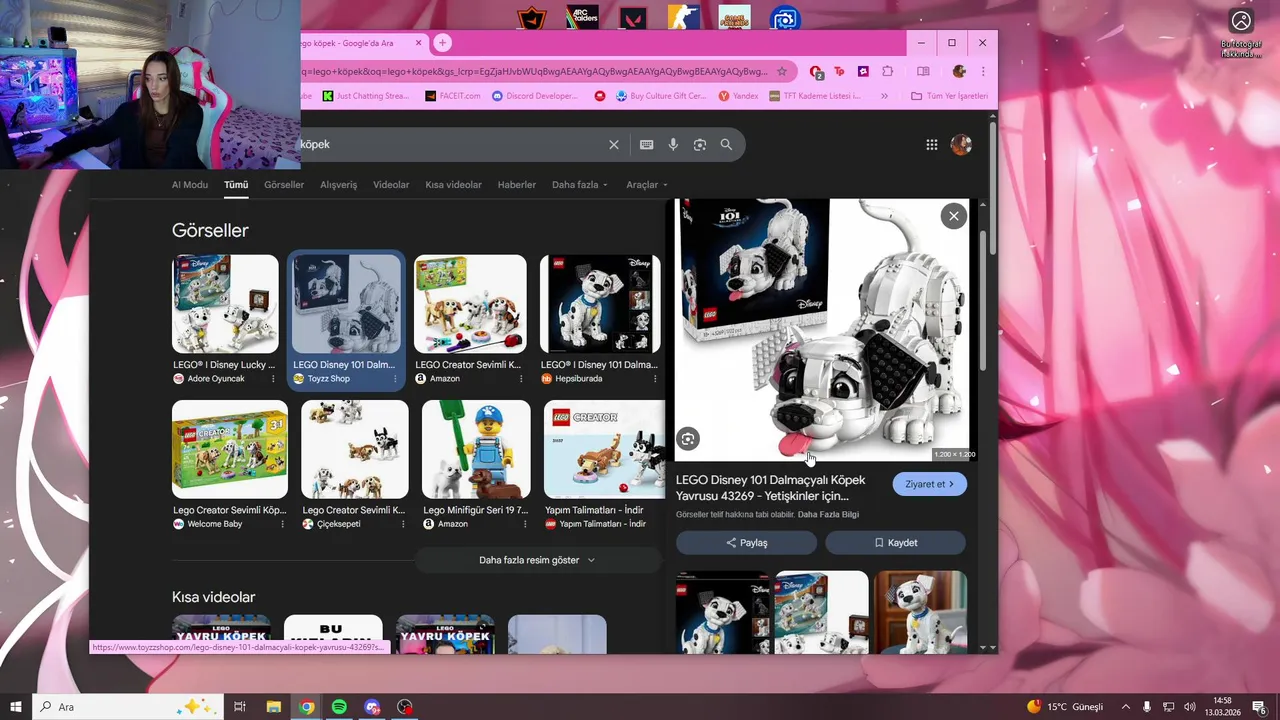Expand the 'Daha fazla' search filter dropdown
This screenshot has height=720, width=1280.
580,185
